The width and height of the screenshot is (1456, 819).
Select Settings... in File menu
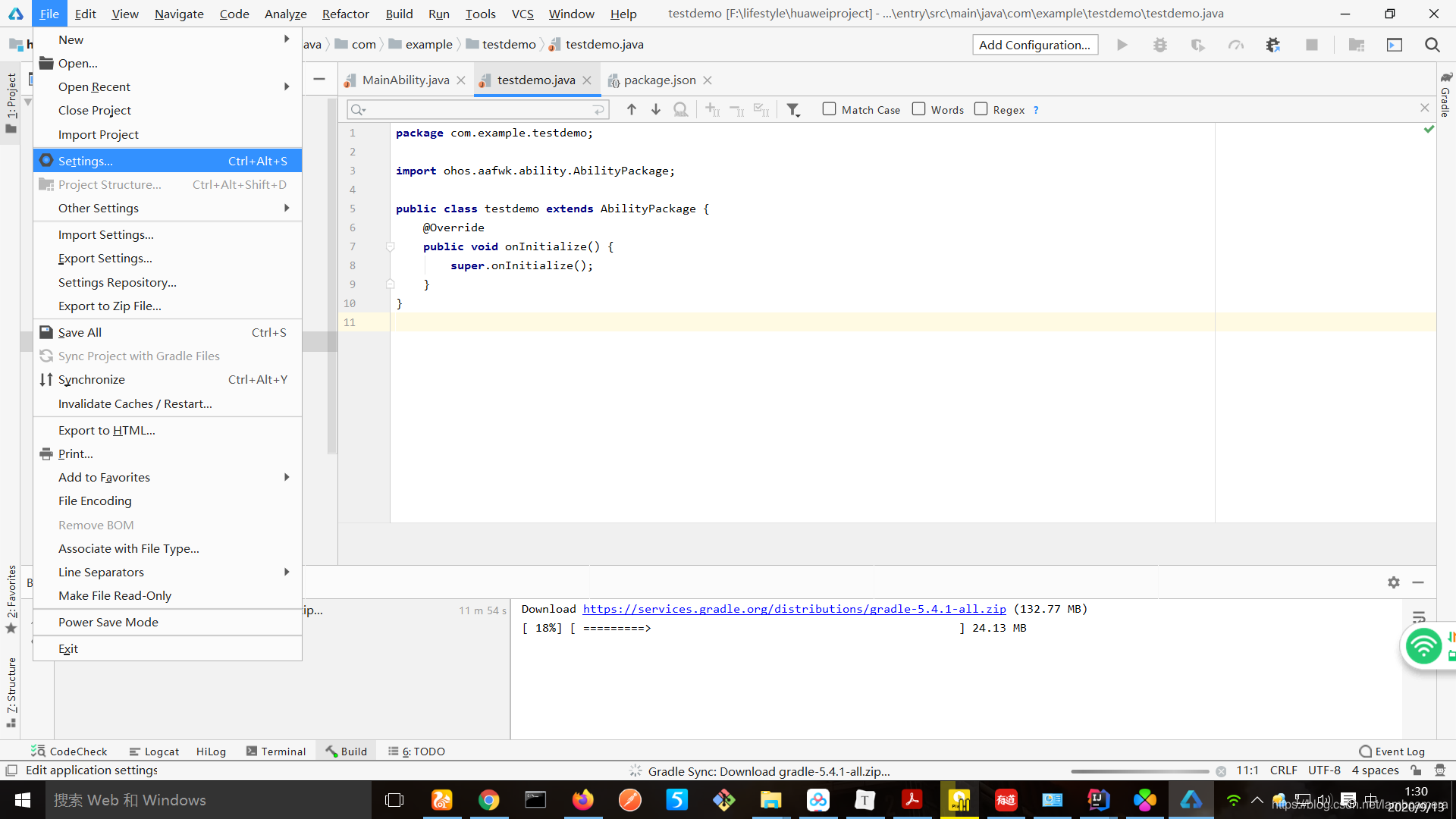[168, 161]
